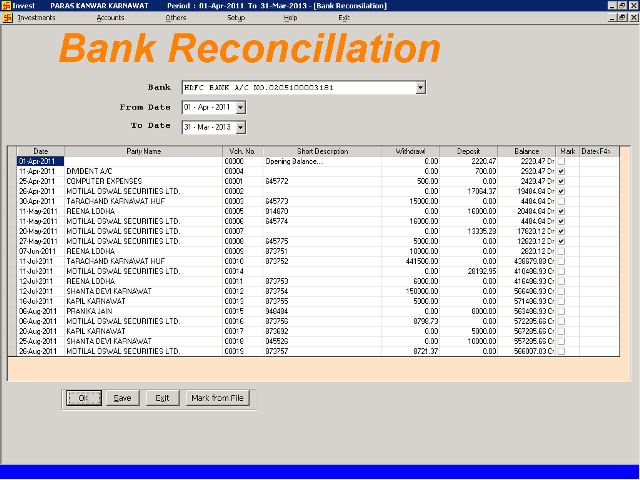Expand the Bank account dropdown
The height and width of the screenshot is (480, 640).
[x=421, y=88]
